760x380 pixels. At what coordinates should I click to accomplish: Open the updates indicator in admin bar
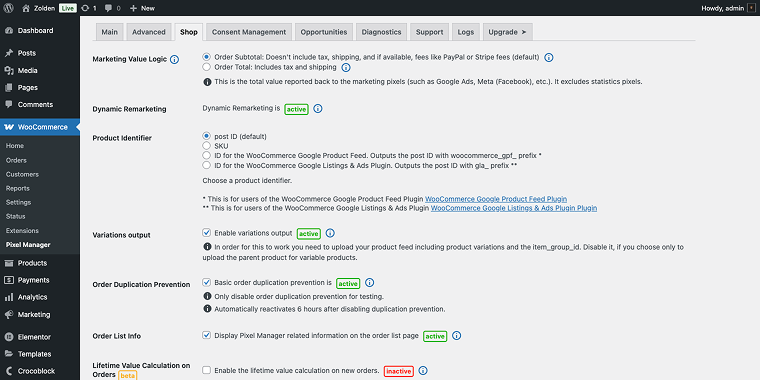[x=89, y=8]
